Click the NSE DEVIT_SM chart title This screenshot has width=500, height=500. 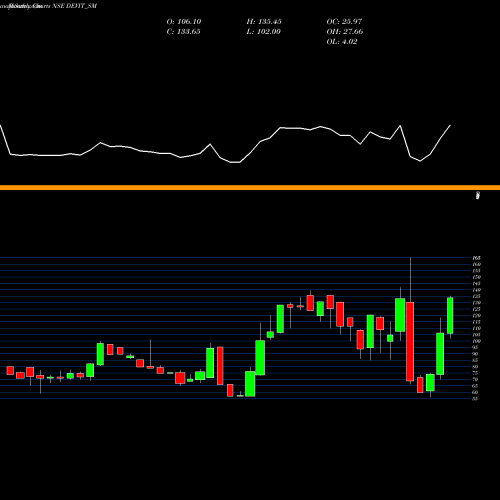(x=75, y=6)
